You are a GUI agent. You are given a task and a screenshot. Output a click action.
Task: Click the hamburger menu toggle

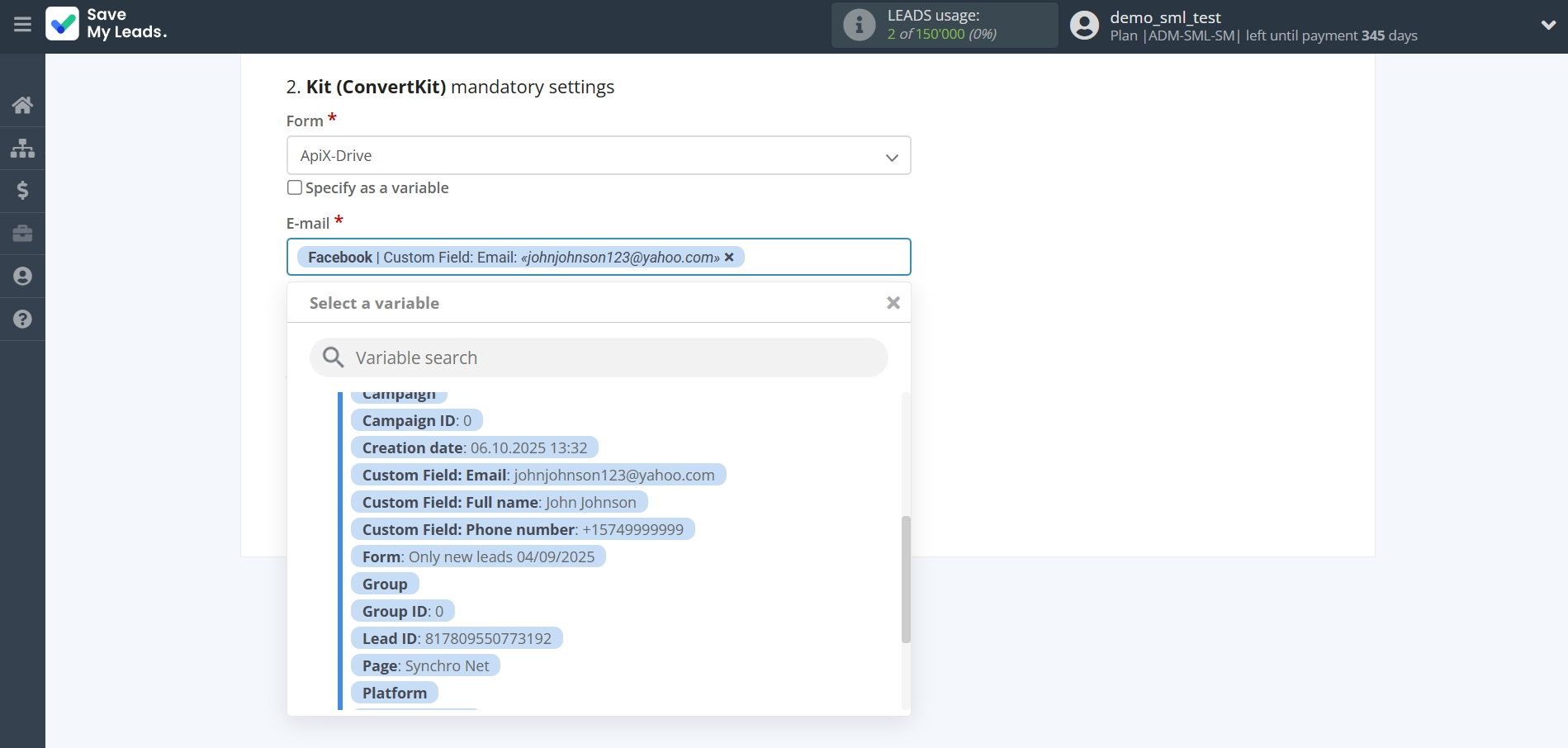point(22,24)
